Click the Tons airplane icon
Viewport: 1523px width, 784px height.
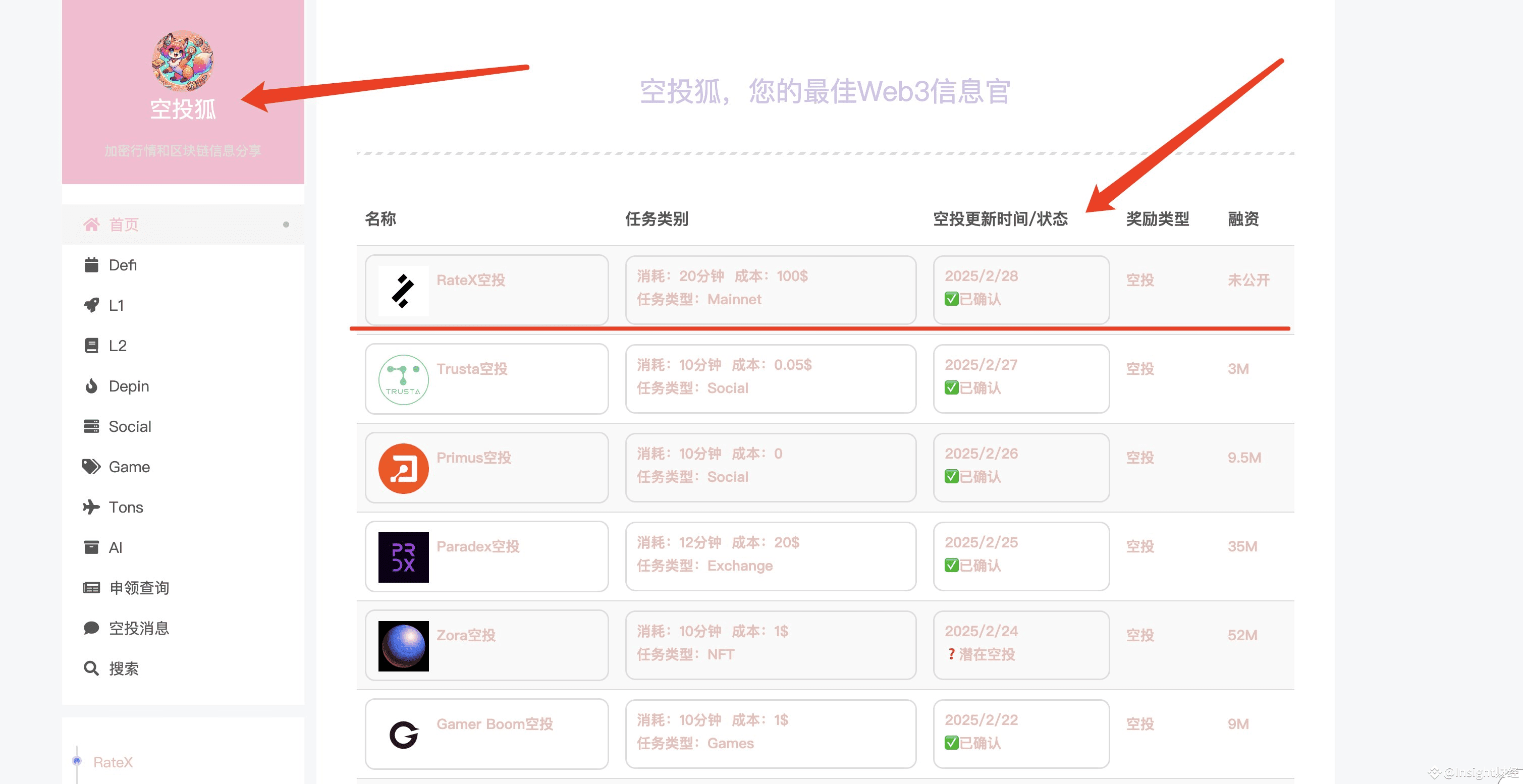(91, 507)
